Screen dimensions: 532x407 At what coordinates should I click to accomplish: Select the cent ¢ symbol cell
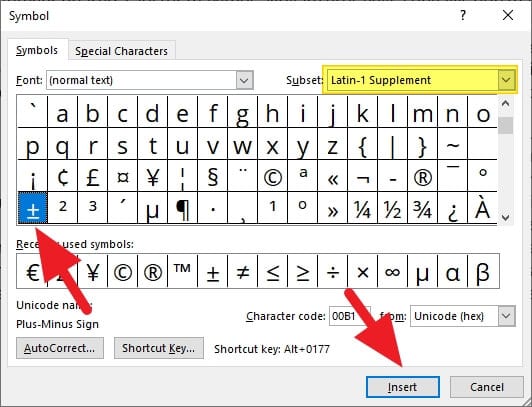[63, 176]
